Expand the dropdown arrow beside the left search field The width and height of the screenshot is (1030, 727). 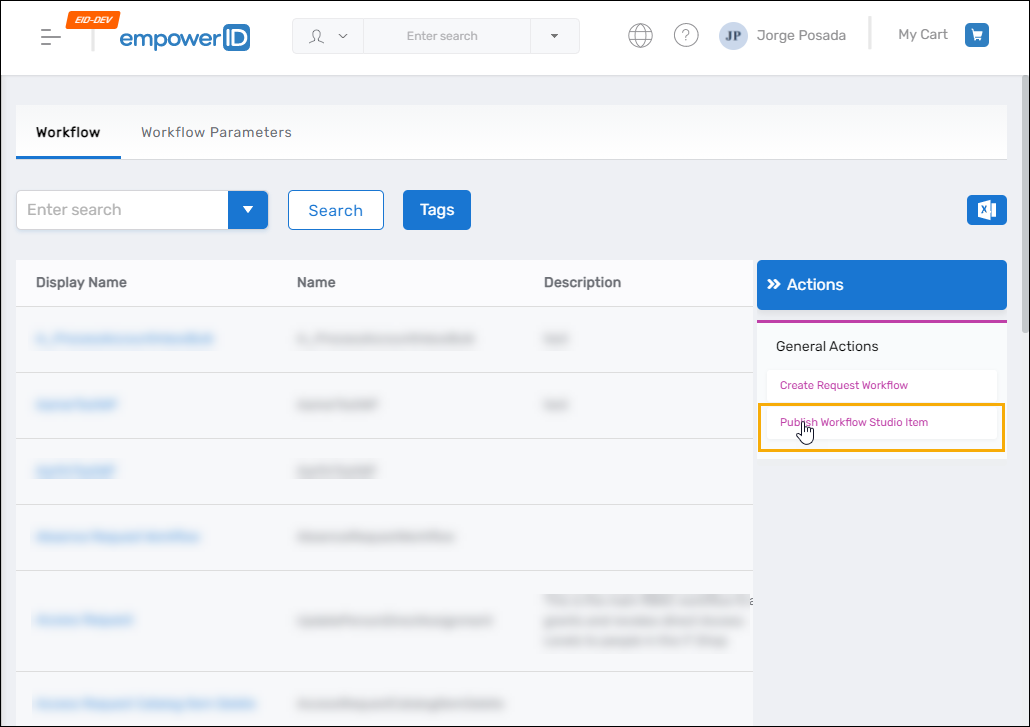[248, 210]
